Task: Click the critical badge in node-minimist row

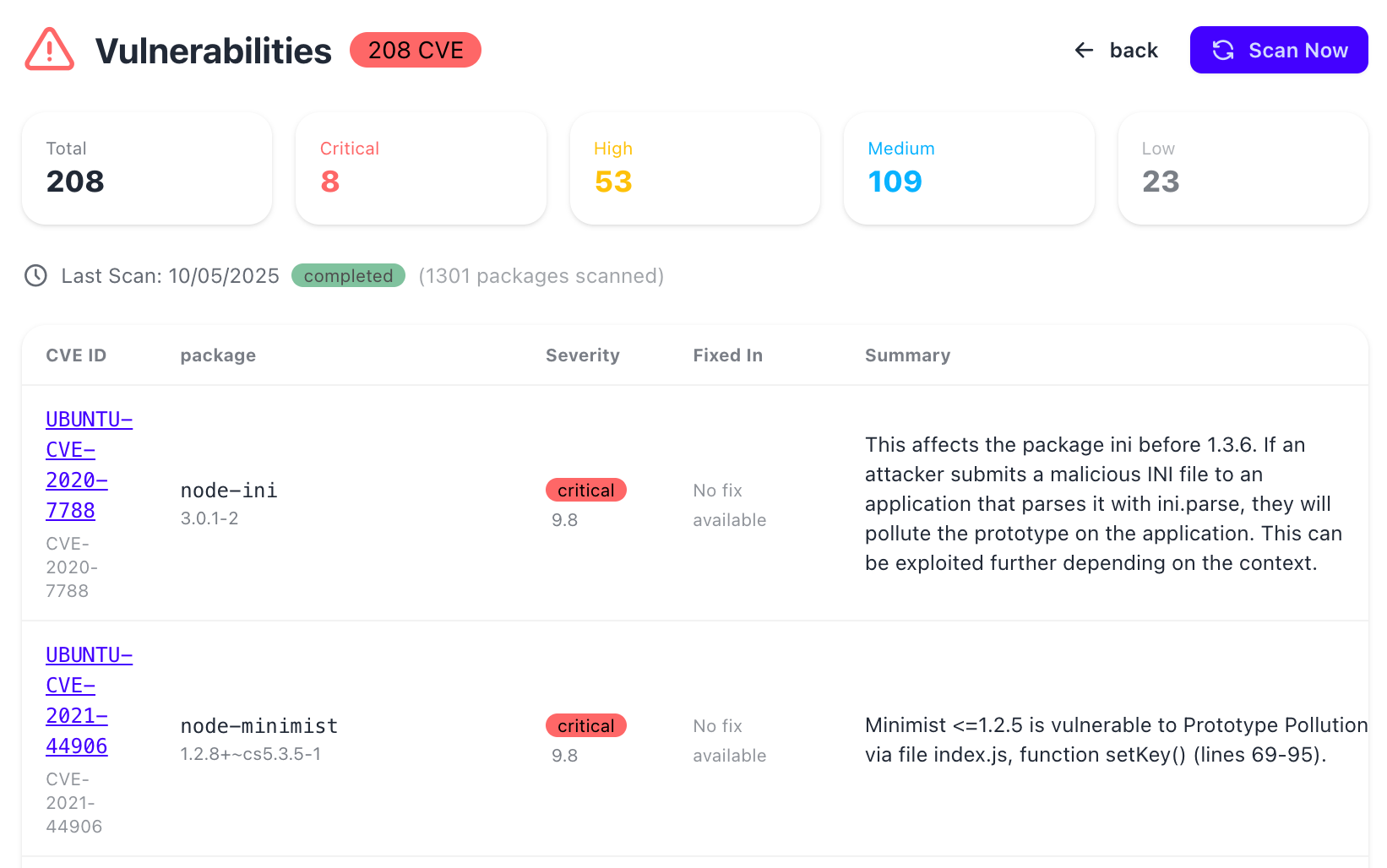Action: click(x=586, y=726)
